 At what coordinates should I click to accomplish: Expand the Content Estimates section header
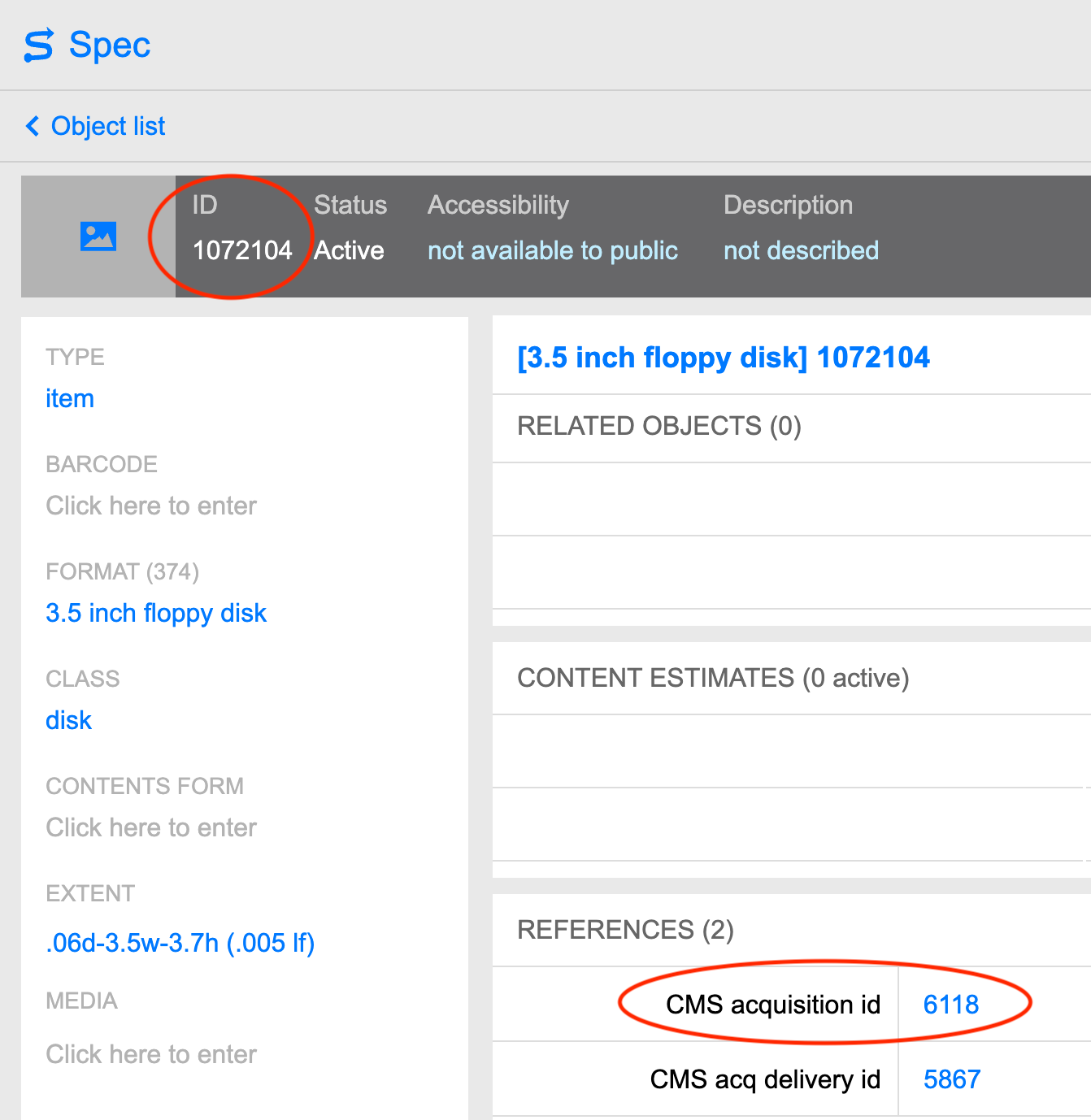[x=713, y=678]
